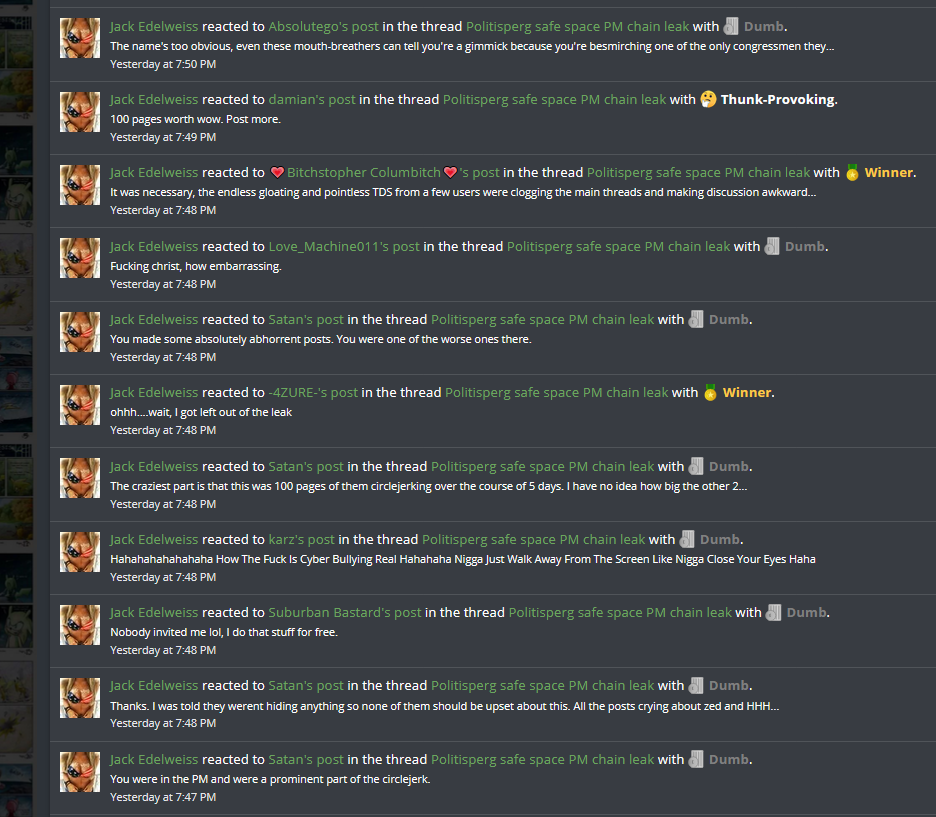This screenshot has height=817, width=936.
Task: Open karz's post link
Action: tap(301, 539)
